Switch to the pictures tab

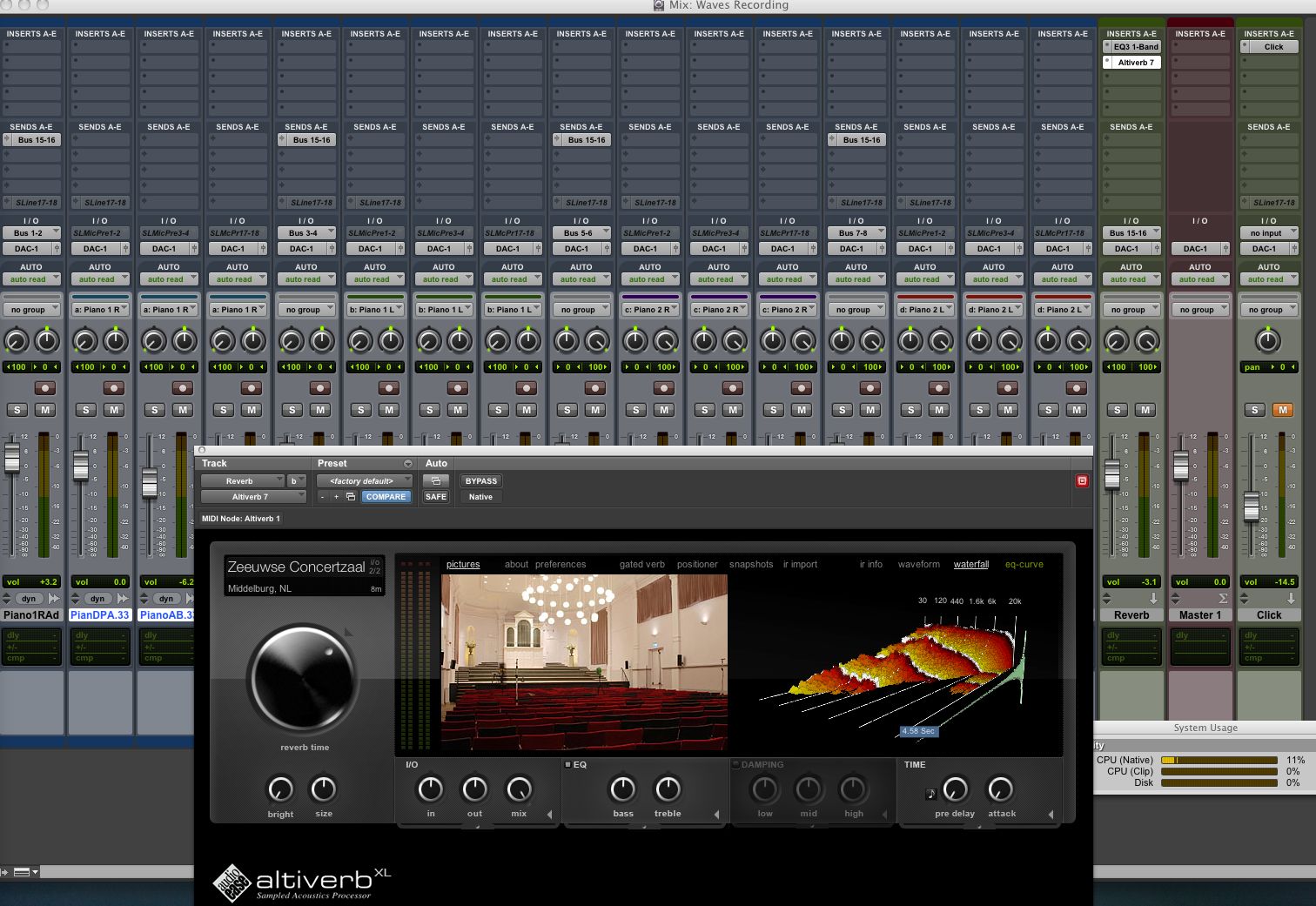pos(463,565)
